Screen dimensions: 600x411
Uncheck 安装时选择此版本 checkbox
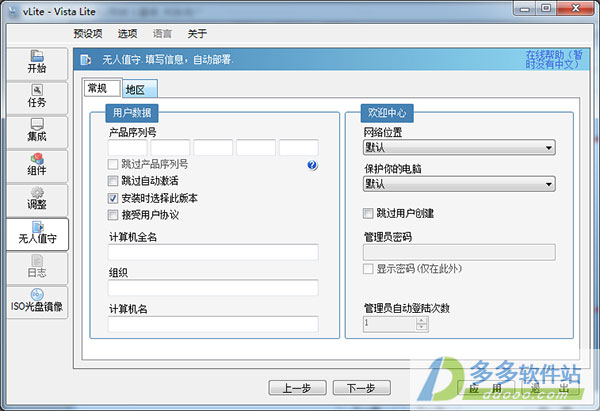(x=113, y=198)
